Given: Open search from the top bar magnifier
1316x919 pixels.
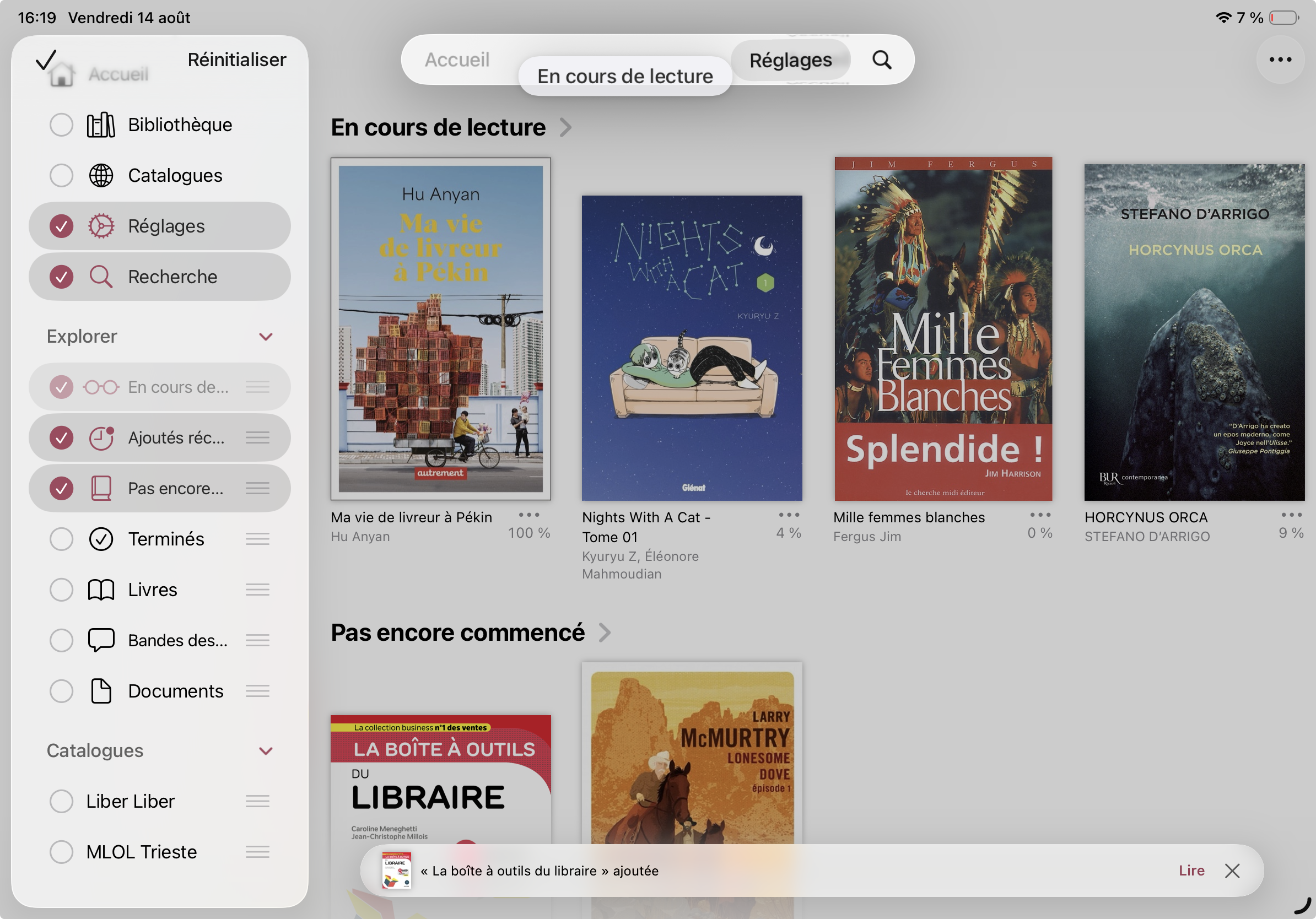Looking at the screenshot, I should (882, 60).
